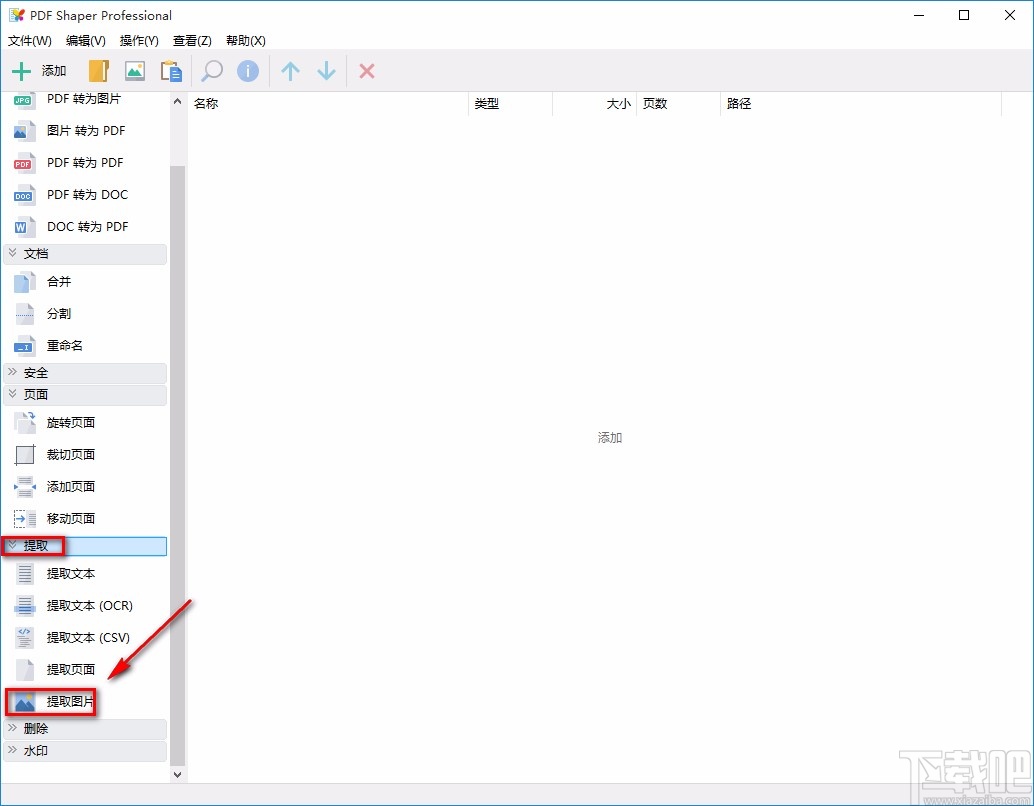This screenshot has height=806, width=1034.
Task: Sort files by the 名称 column header
Action: [205, 103]
